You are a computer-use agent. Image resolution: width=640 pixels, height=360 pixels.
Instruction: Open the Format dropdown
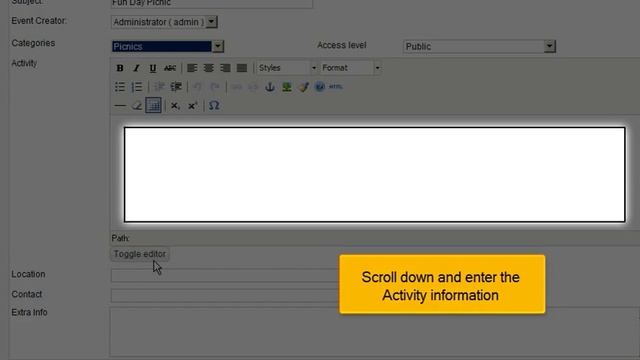coord(351,68)
